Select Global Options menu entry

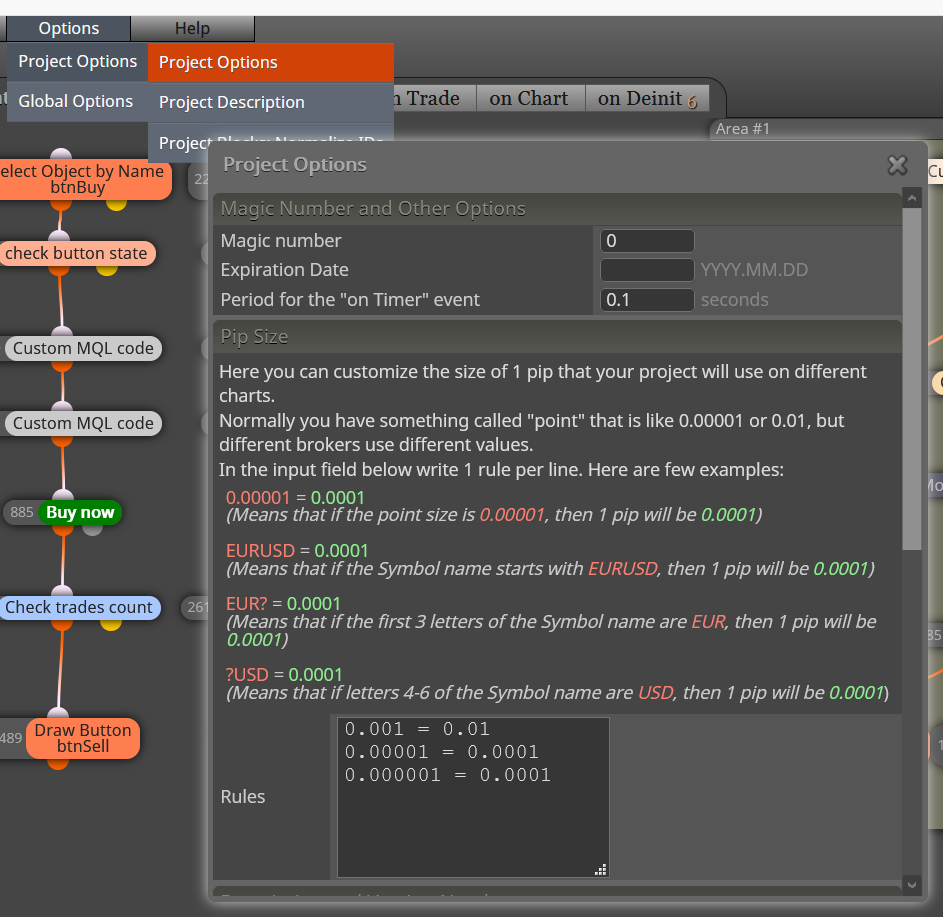click(x=76, y=101)
